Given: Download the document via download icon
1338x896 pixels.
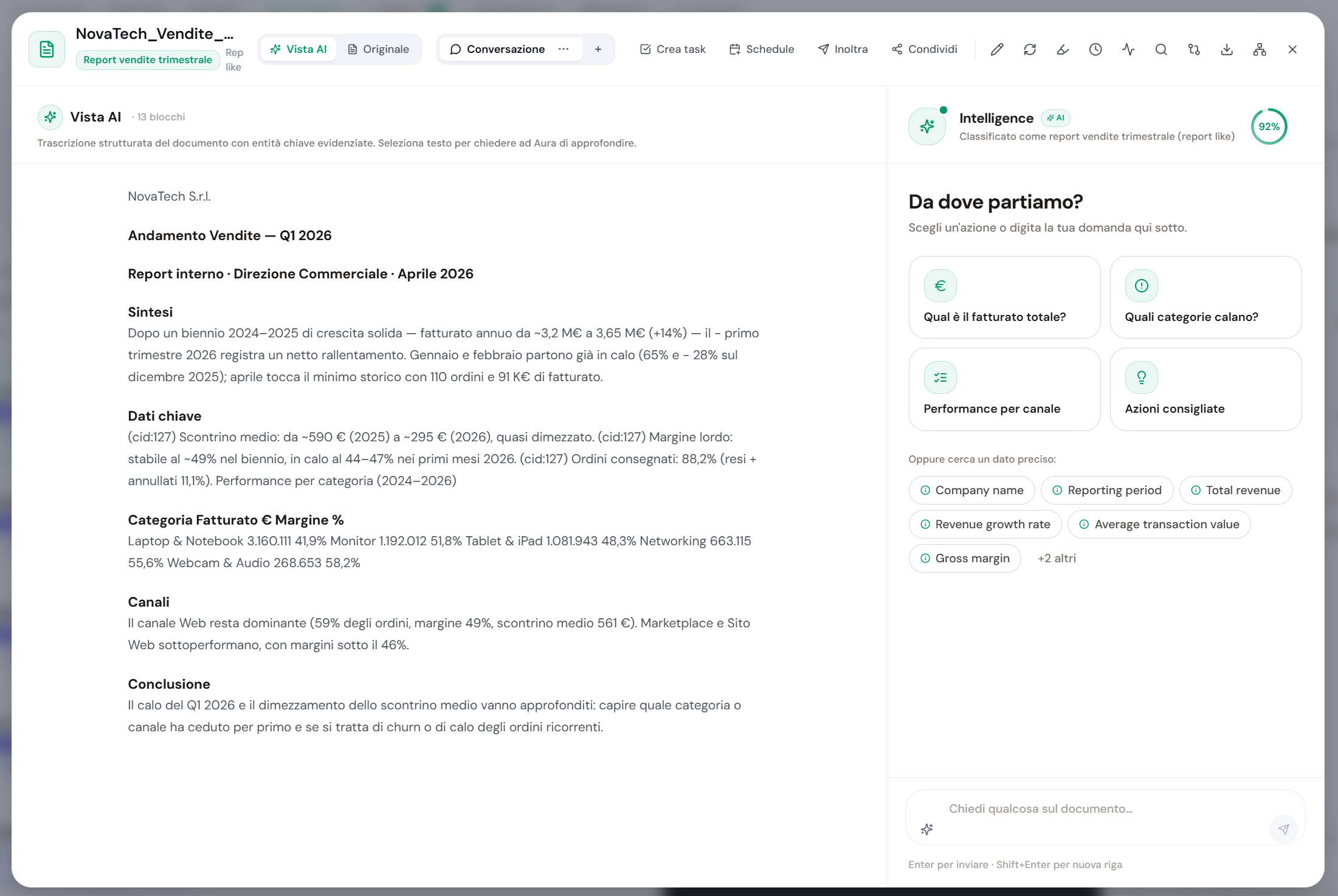Looking at the screenshot, I should point(1227,49).
